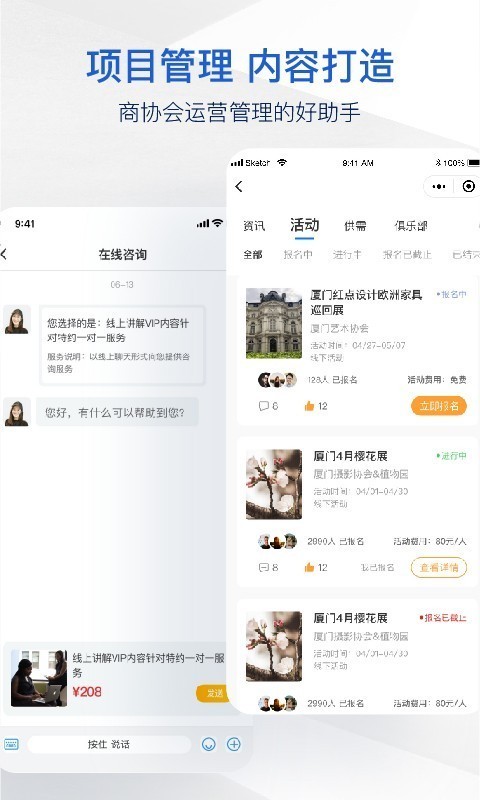
Task: Tap 查看详情 button
Action: click(x=439, y=567)
